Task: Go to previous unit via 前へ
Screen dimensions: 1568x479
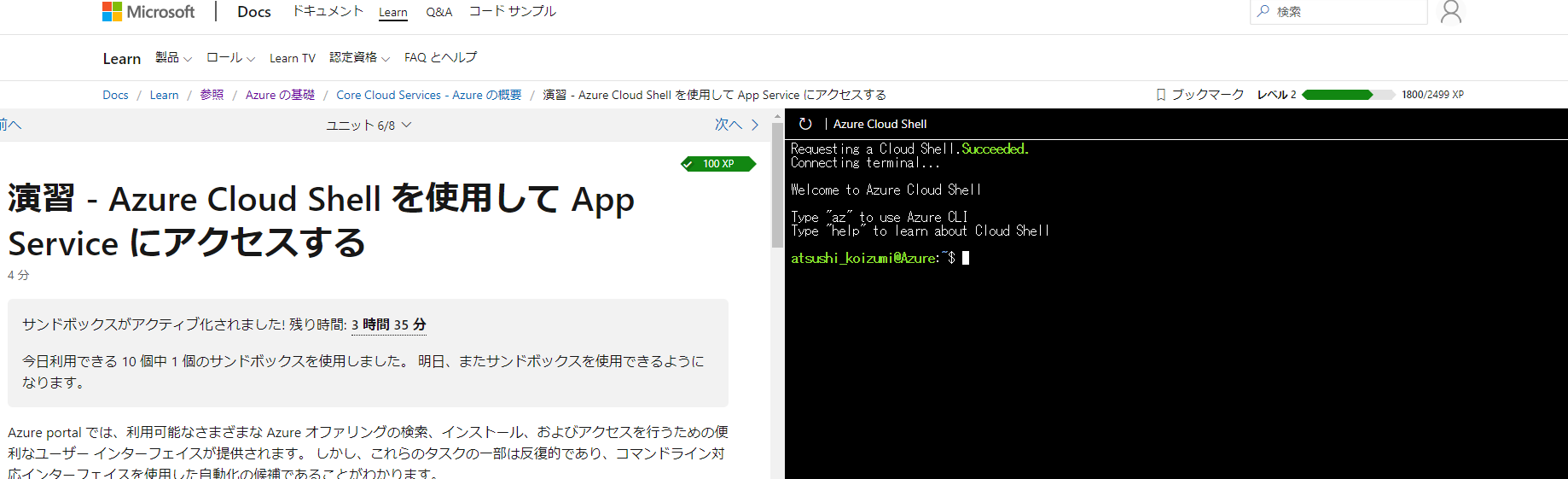Action: click(x=10, y=125)
